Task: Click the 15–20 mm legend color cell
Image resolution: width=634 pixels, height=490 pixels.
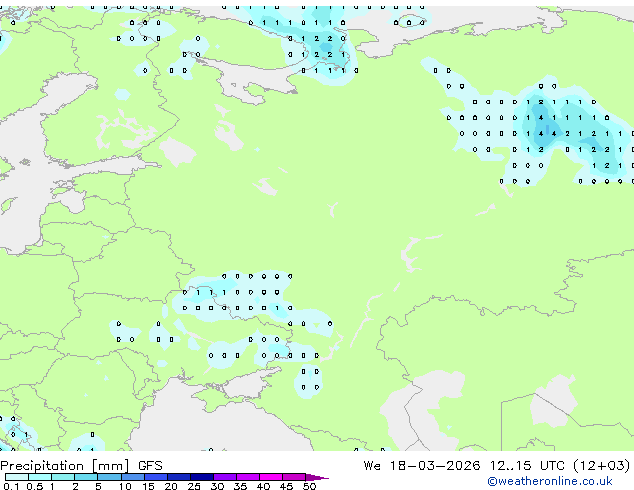Action: 156,477
